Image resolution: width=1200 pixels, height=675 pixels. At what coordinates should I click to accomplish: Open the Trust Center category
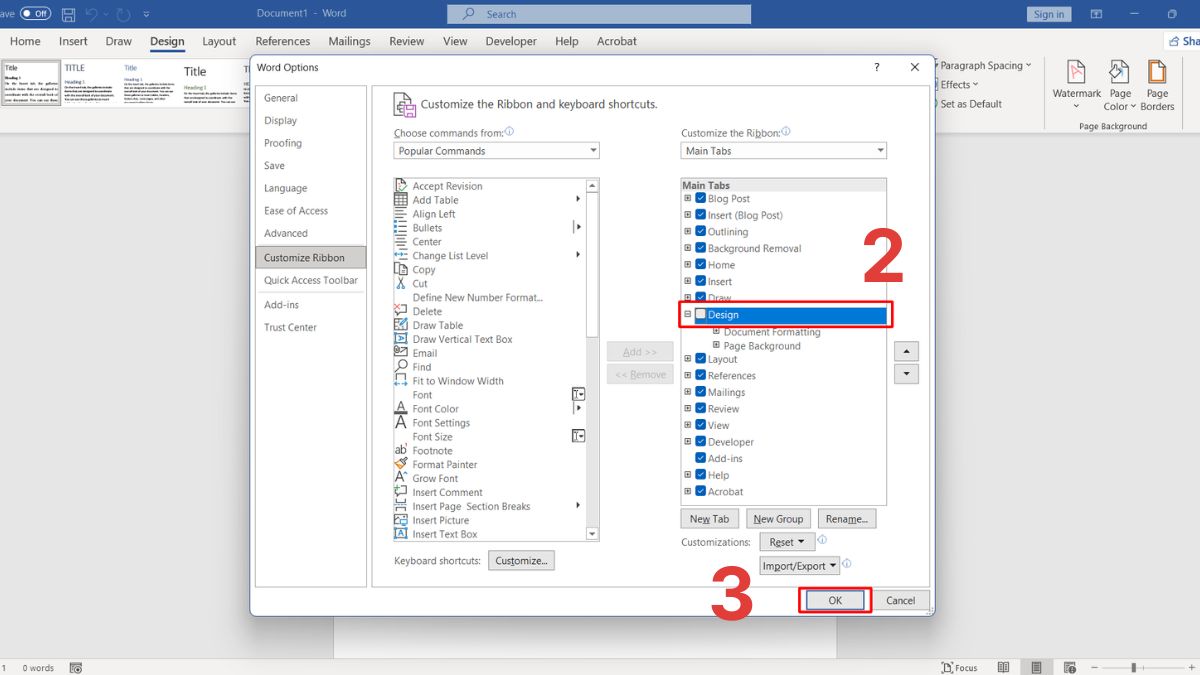tap(290, 328)
